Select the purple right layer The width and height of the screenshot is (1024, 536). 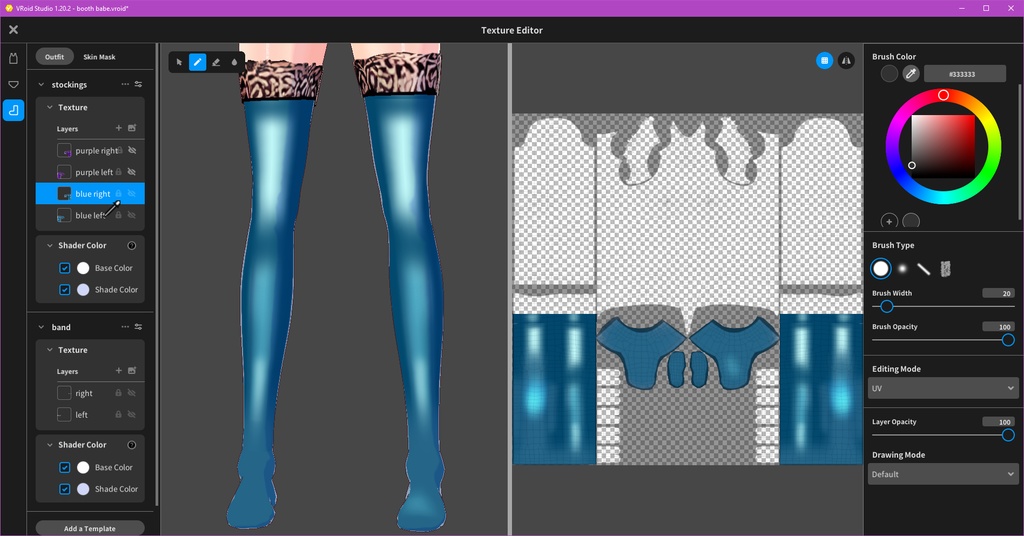(x=90, y=150)
